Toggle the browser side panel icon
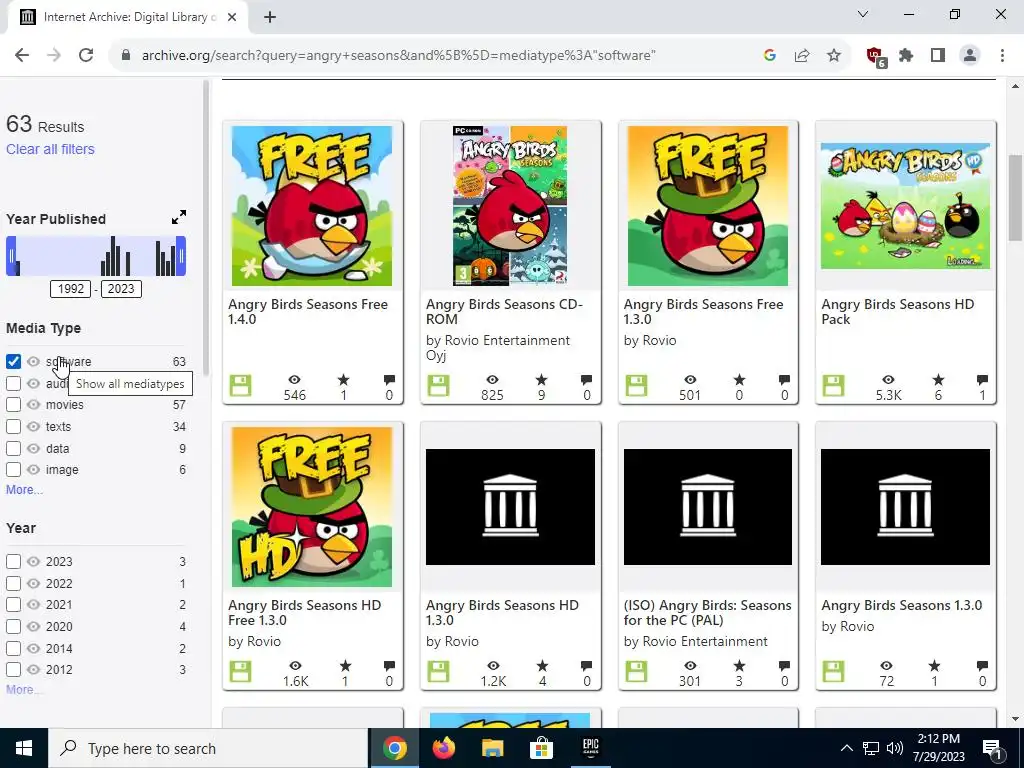This screenshot has width=1024, height=768. (x=938, y=56)
